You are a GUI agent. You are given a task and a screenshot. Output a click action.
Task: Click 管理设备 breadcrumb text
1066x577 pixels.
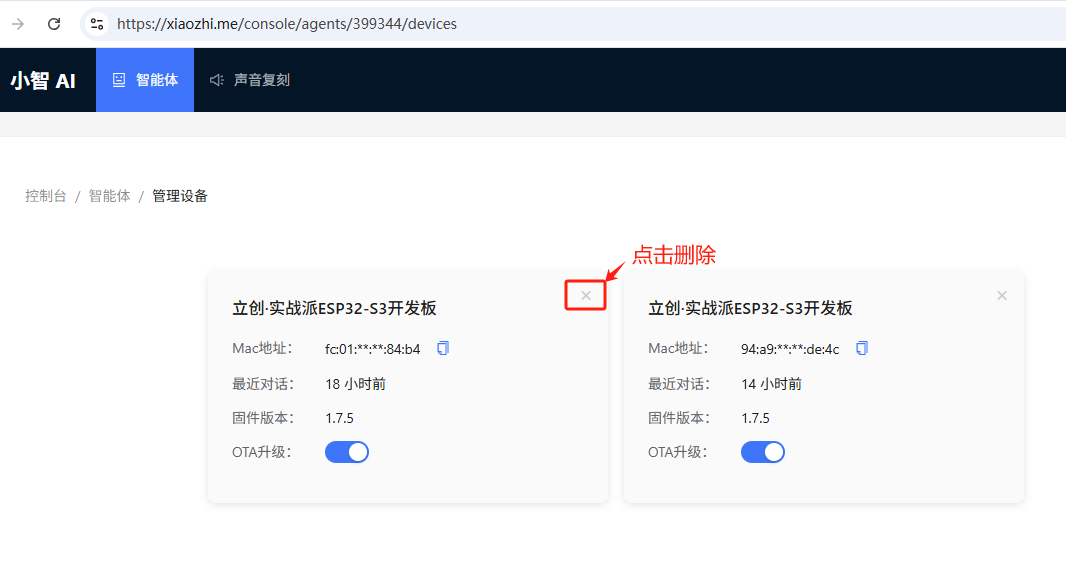click(x=179, y=196)
